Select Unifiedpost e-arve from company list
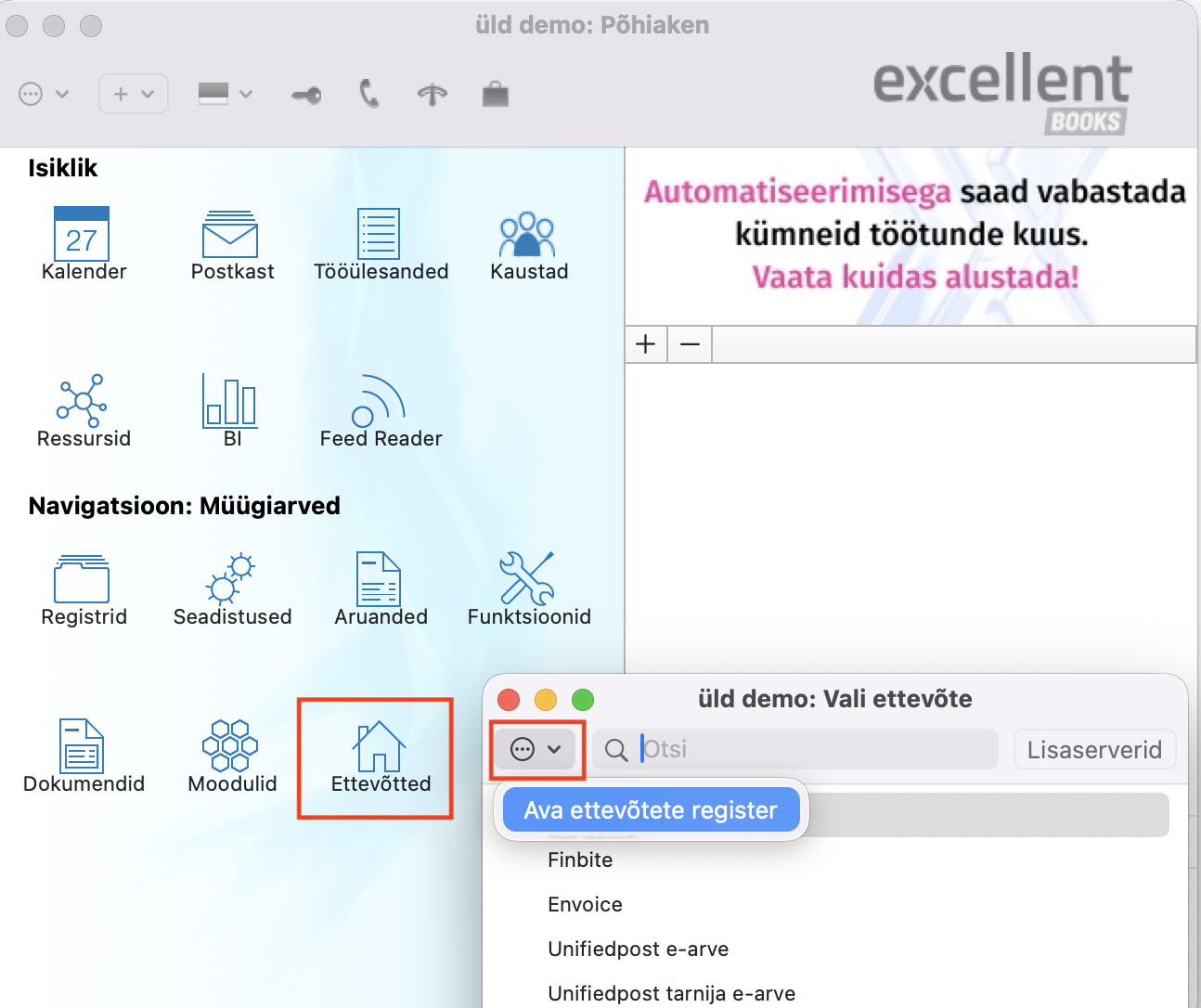This screenshot has height=1008, width=1201. coord(639,949)
